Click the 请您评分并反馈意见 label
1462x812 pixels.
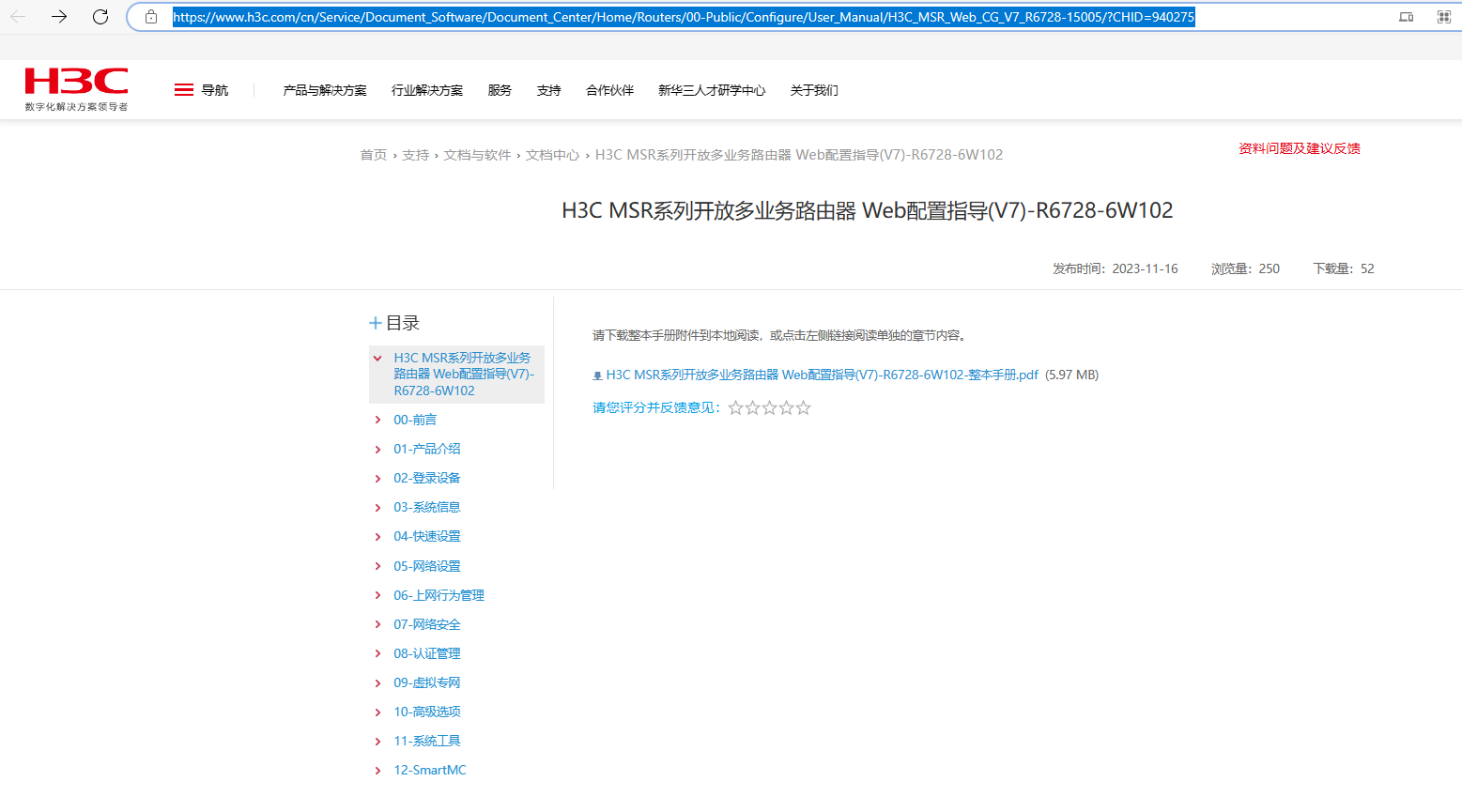(x=656, y=407)
